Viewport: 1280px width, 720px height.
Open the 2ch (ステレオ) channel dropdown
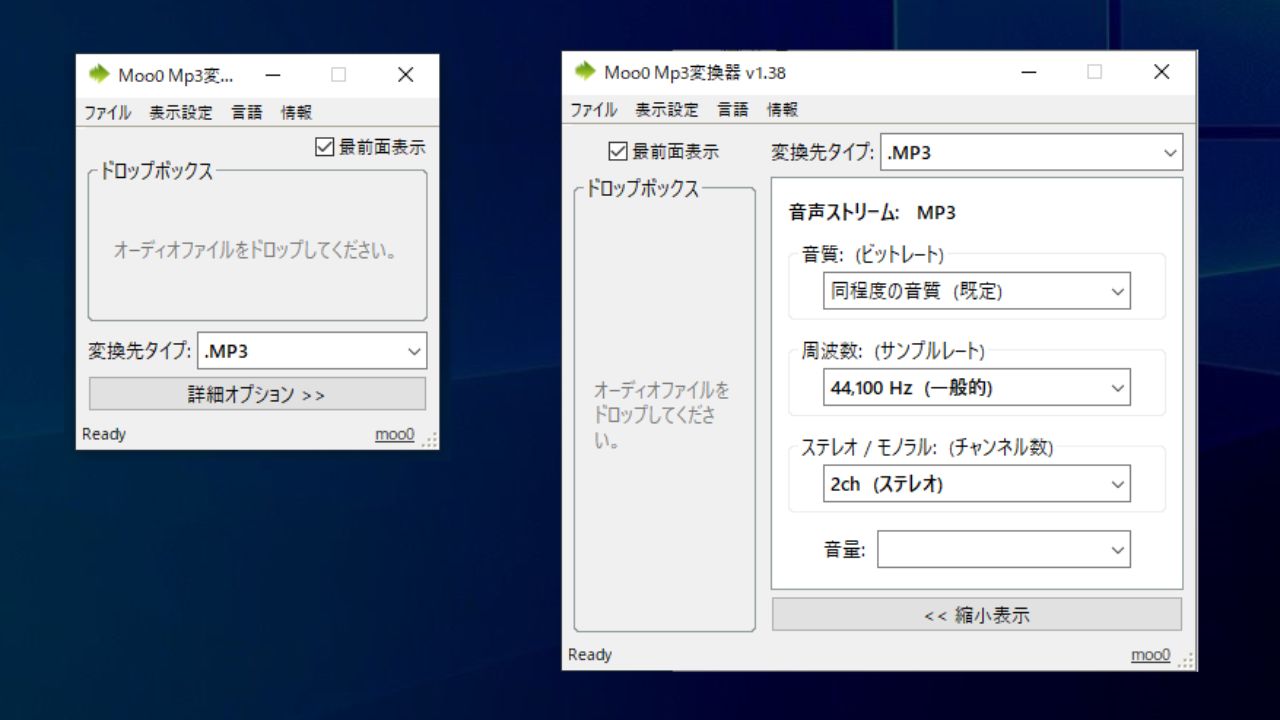[x=977, y=484]
